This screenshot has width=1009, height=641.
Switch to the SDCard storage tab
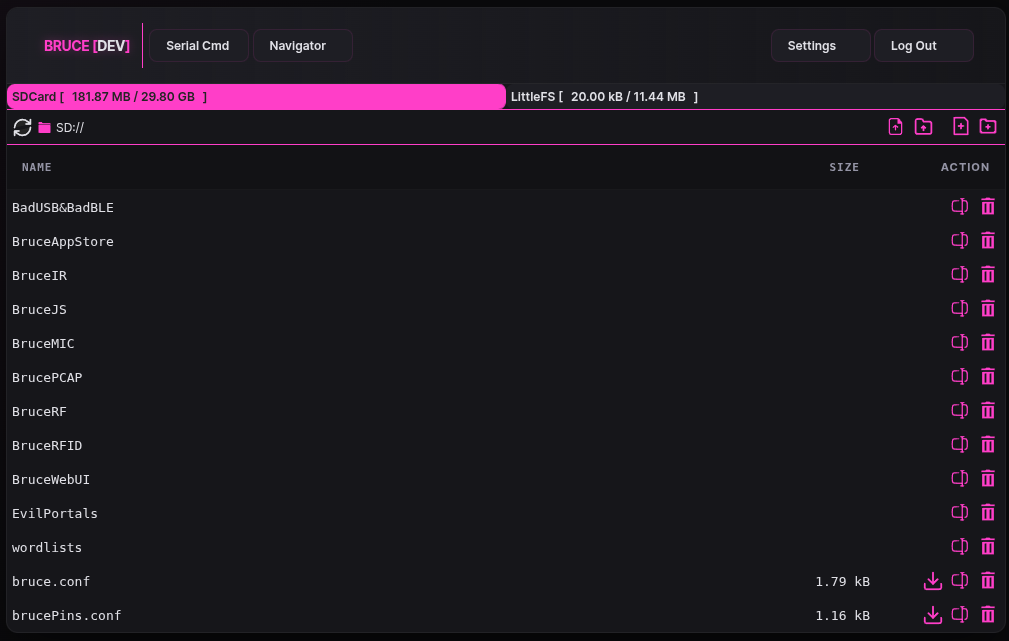(x=256, y=97)
